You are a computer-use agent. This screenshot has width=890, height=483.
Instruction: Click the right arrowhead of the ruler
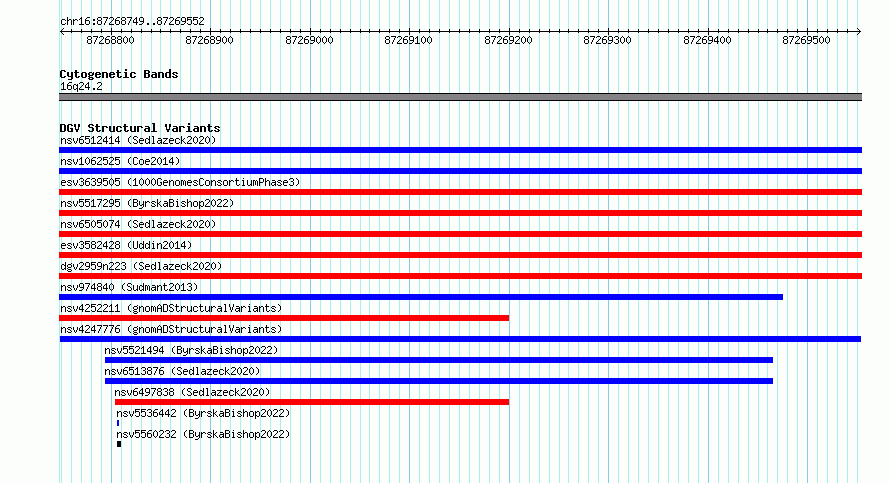pyautogui.click(x=859, y=31)
